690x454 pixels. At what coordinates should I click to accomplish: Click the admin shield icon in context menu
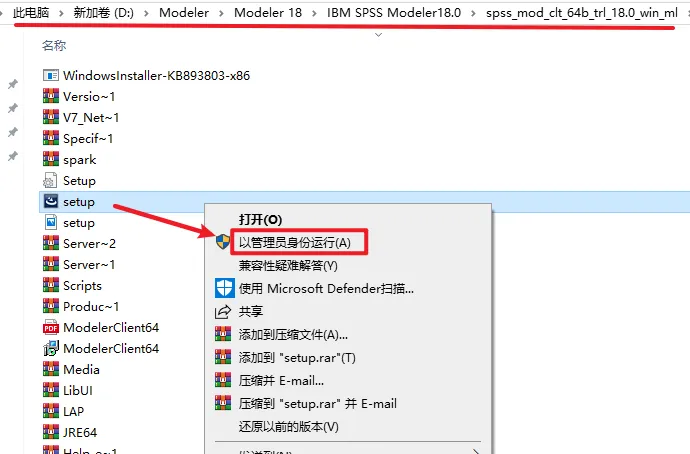pyautogui.click(x=223, y=242)
